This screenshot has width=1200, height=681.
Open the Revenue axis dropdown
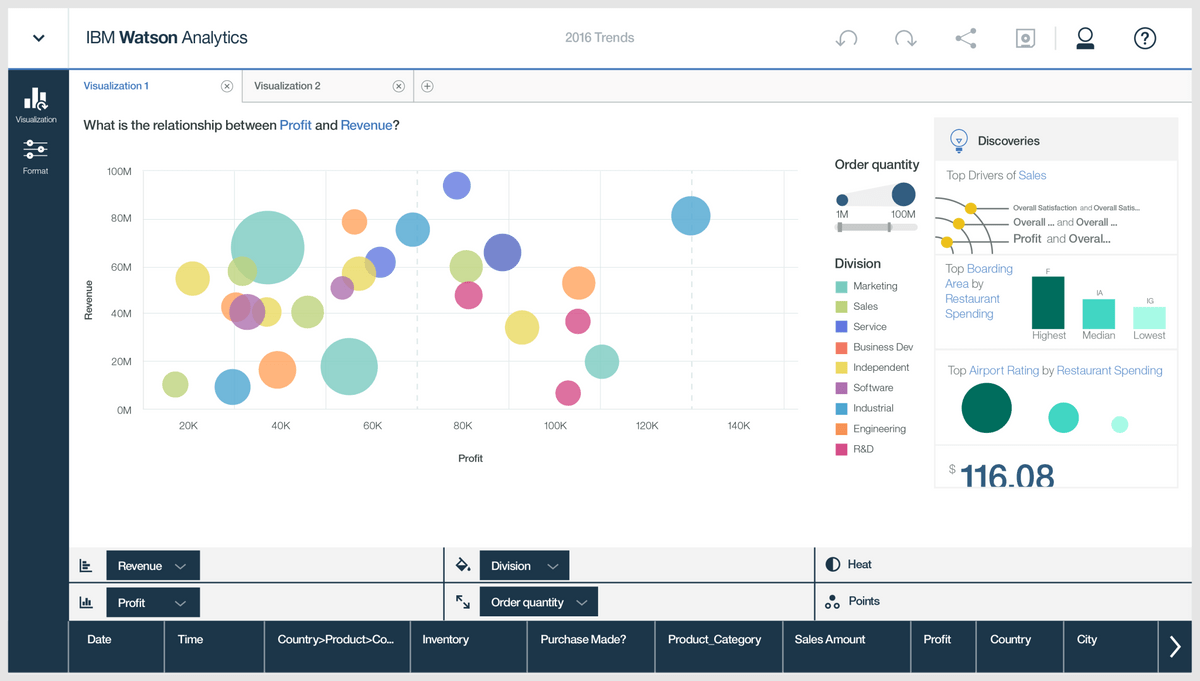(x=153, y=566)
